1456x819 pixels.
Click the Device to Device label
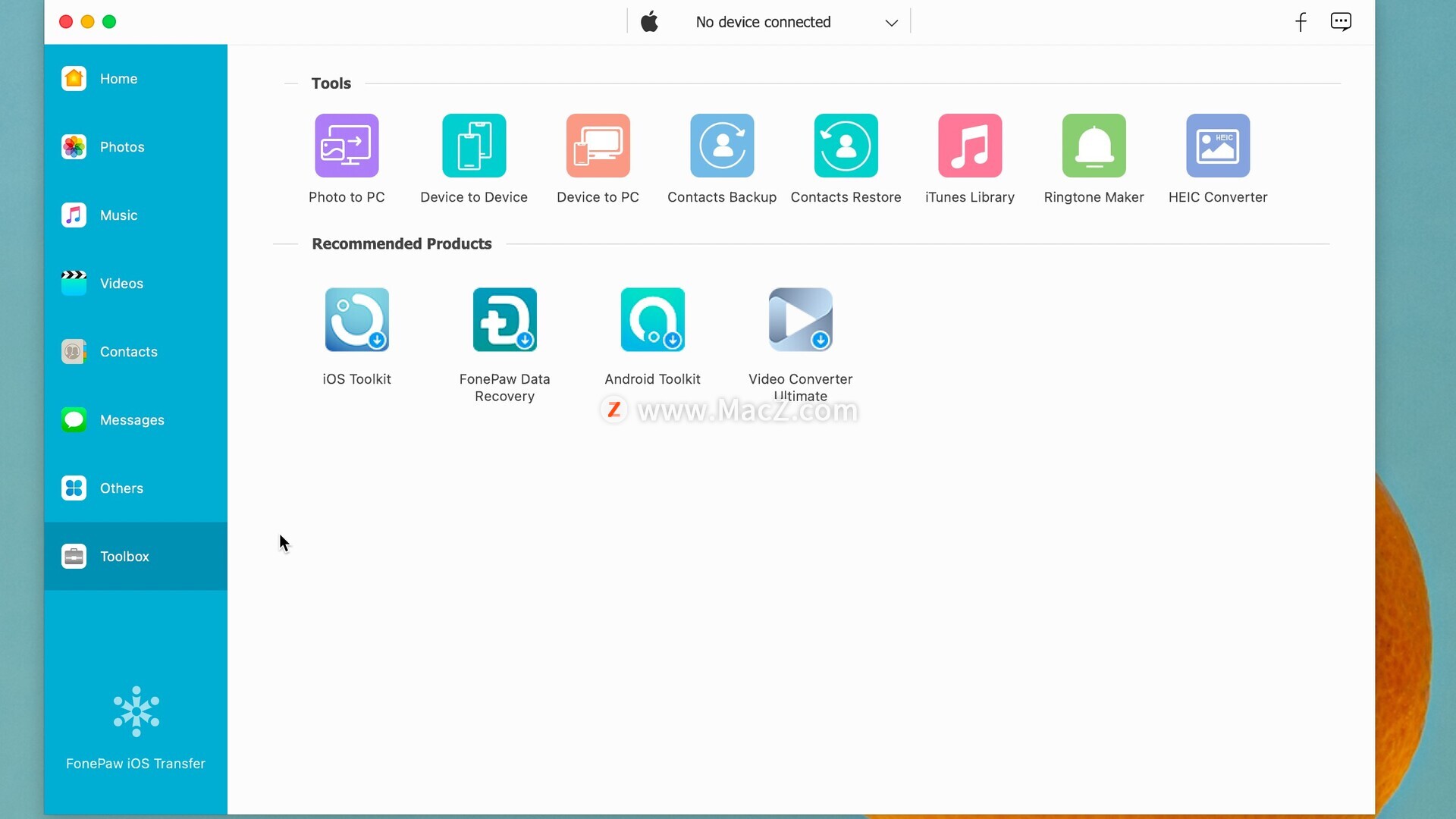(474, 197)
